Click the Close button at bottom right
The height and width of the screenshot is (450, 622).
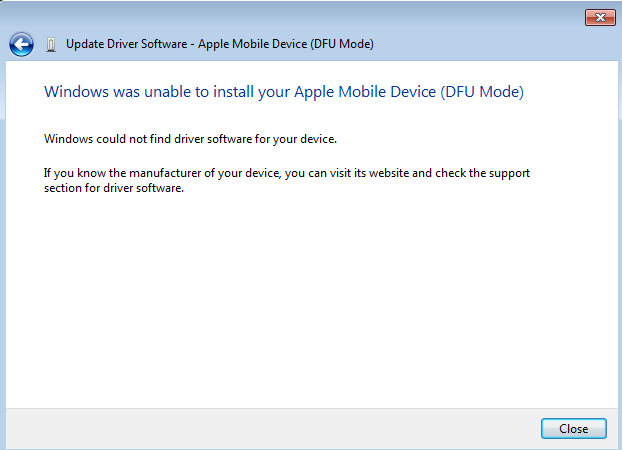[x=574, y=429]
